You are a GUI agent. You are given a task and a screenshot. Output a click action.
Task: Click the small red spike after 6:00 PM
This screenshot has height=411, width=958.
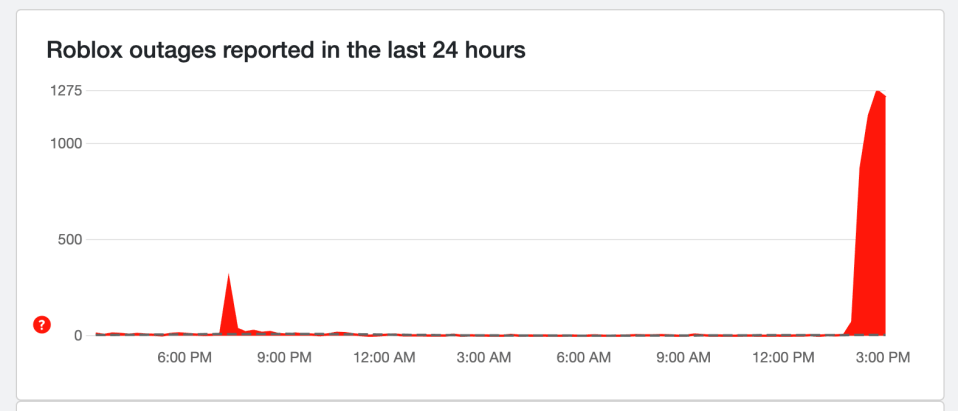(229, 311)
